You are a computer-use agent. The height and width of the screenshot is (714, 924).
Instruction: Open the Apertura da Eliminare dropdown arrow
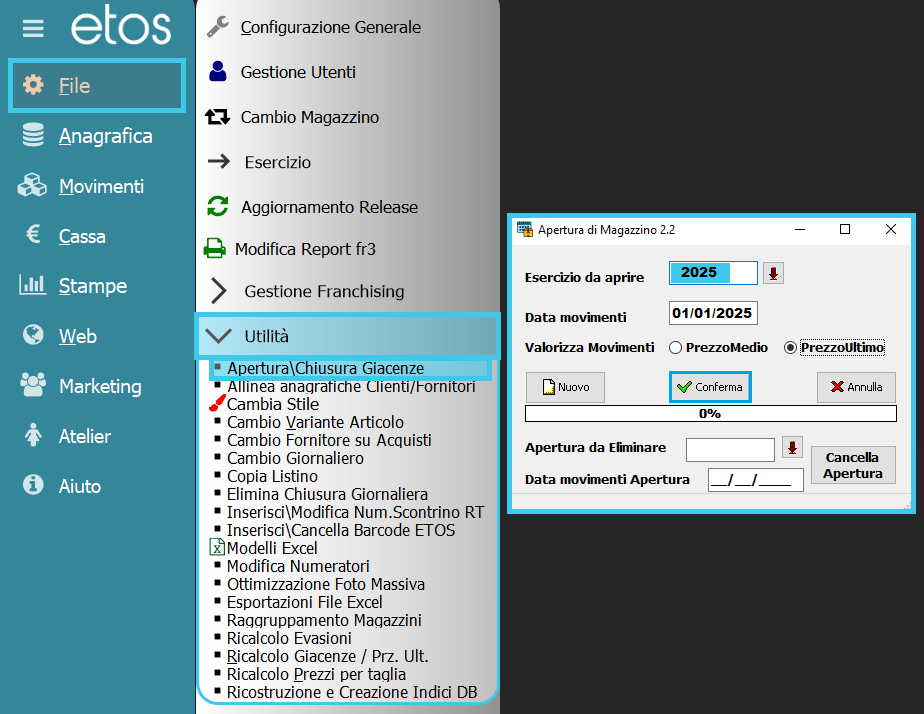(x=792, y=448)
